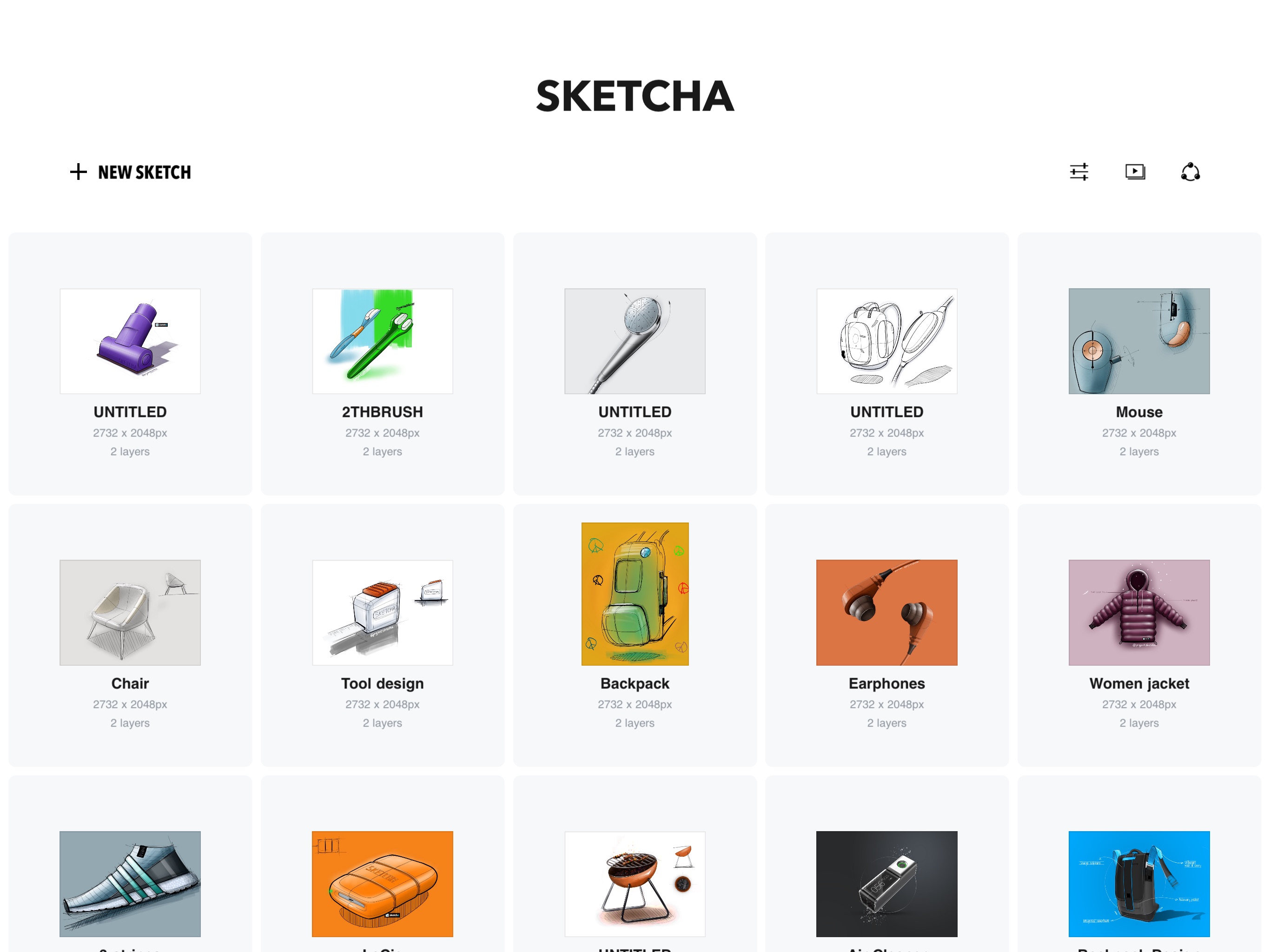Click the equalizer/filter sliders icon

point(1079,171)
